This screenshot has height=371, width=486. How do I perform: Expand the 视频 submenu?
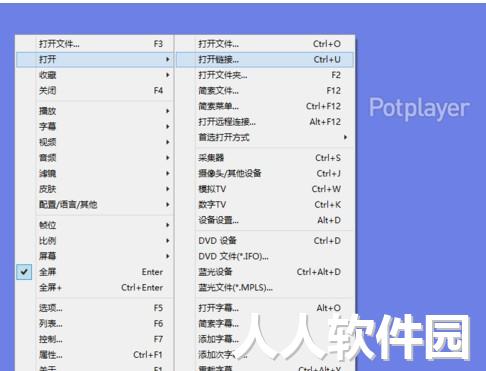point(94,142)
